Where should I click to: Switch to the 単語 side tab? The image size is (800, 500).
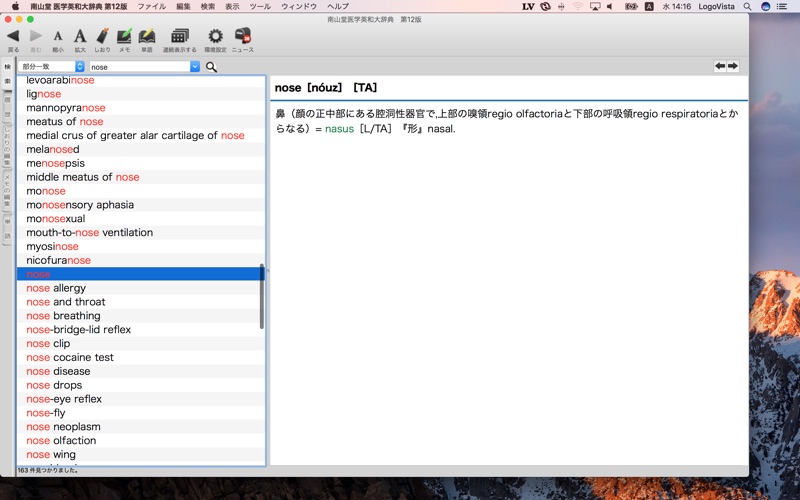[x=7, y=229]
